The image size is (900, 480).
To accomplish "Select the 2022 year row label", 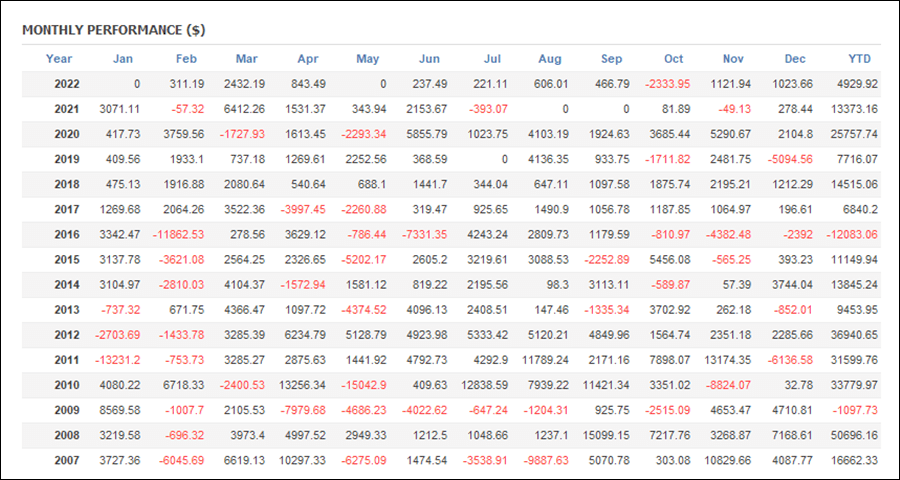I will 67,84.
